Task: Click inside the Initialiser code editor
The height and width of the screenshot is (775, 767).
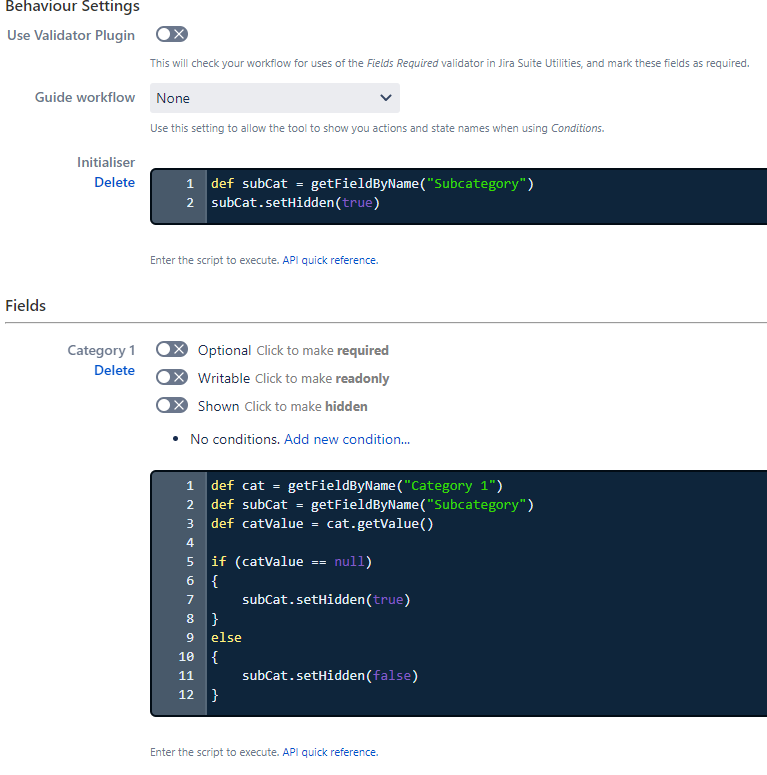Action: [x=486, y=197]
